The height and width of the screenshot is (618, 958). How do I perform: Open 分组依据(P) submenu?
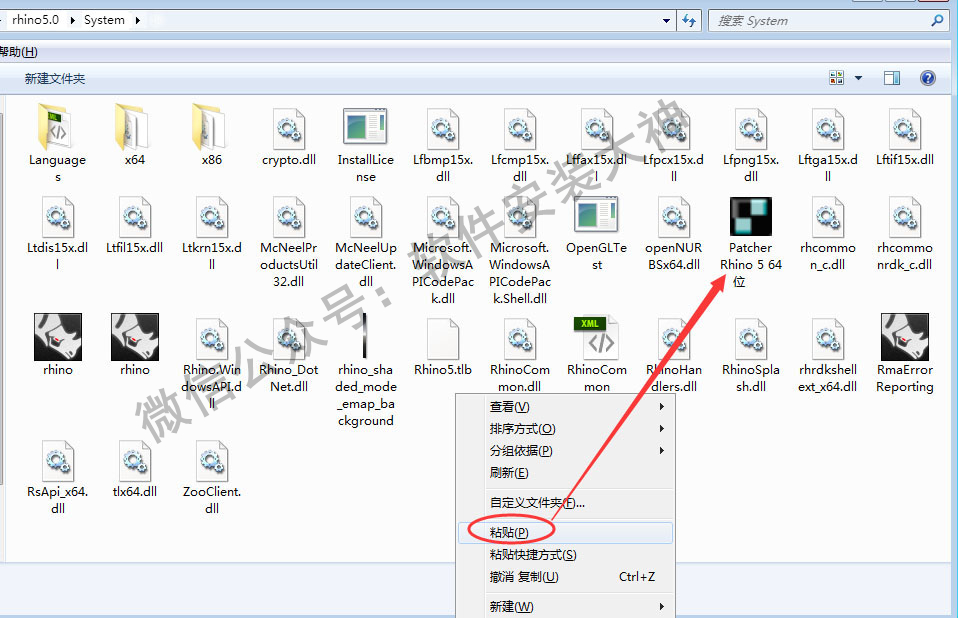tap(565, 451)
